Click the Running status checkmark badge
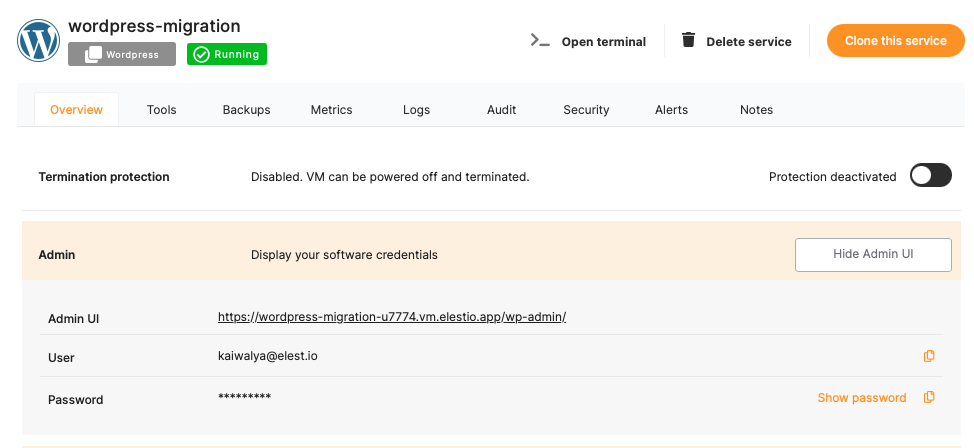 coord(227,54)
